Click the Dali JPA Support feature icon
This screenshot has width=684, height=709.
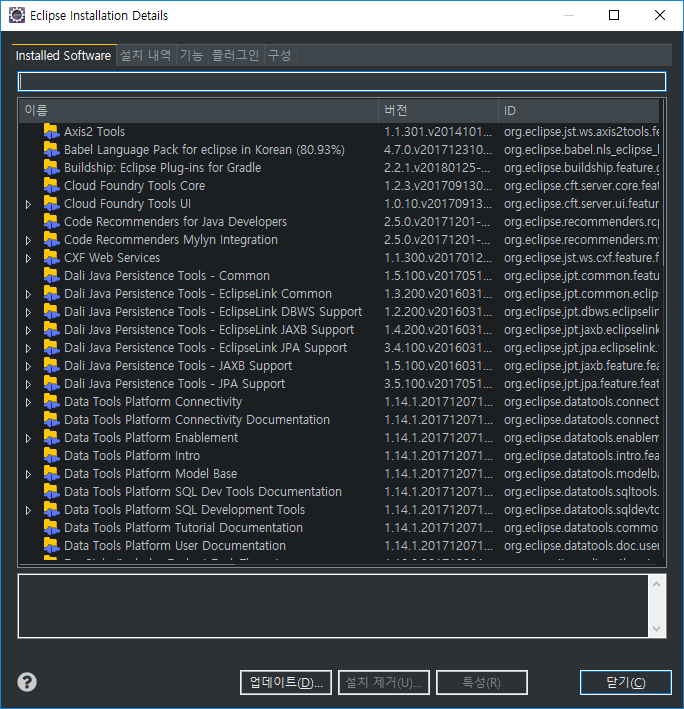point(52,384)
